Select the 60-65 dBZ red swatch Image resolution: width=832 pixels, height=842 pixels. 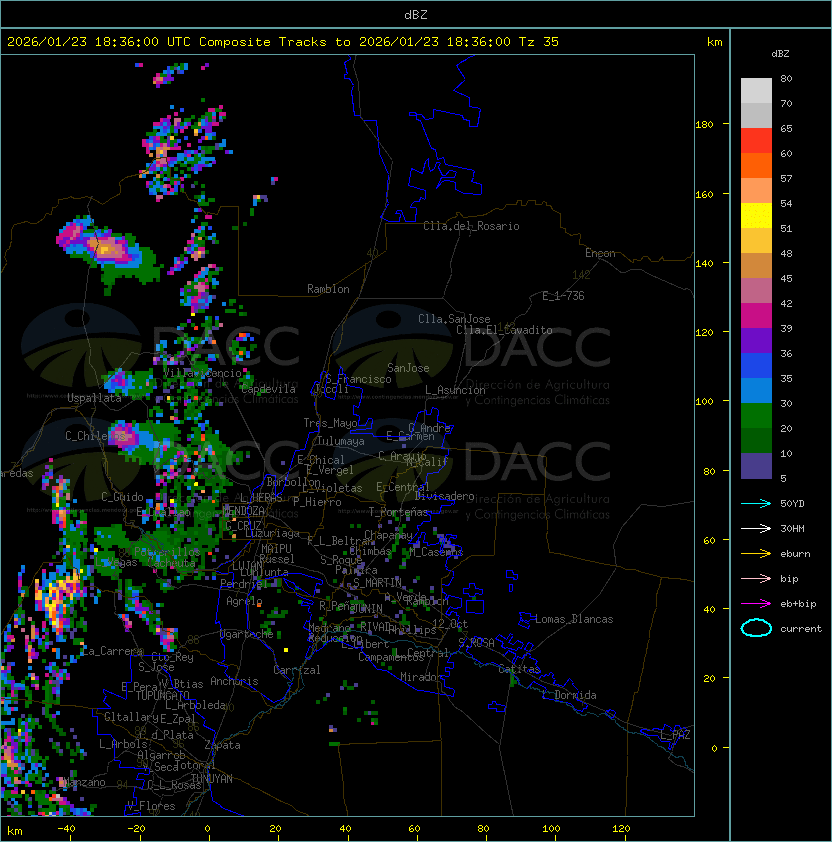click(x=756, y=141)
